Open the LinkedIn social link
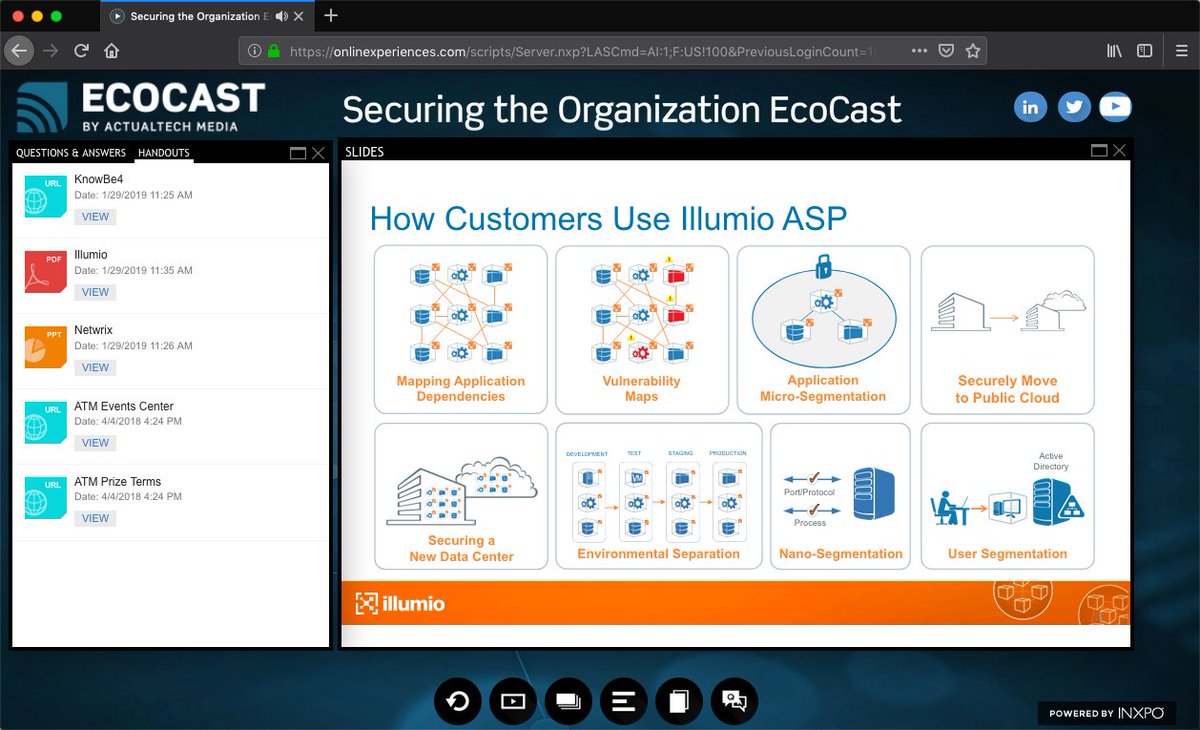This screenshot has width=1200, height=730. click(x=1030, y=106)
